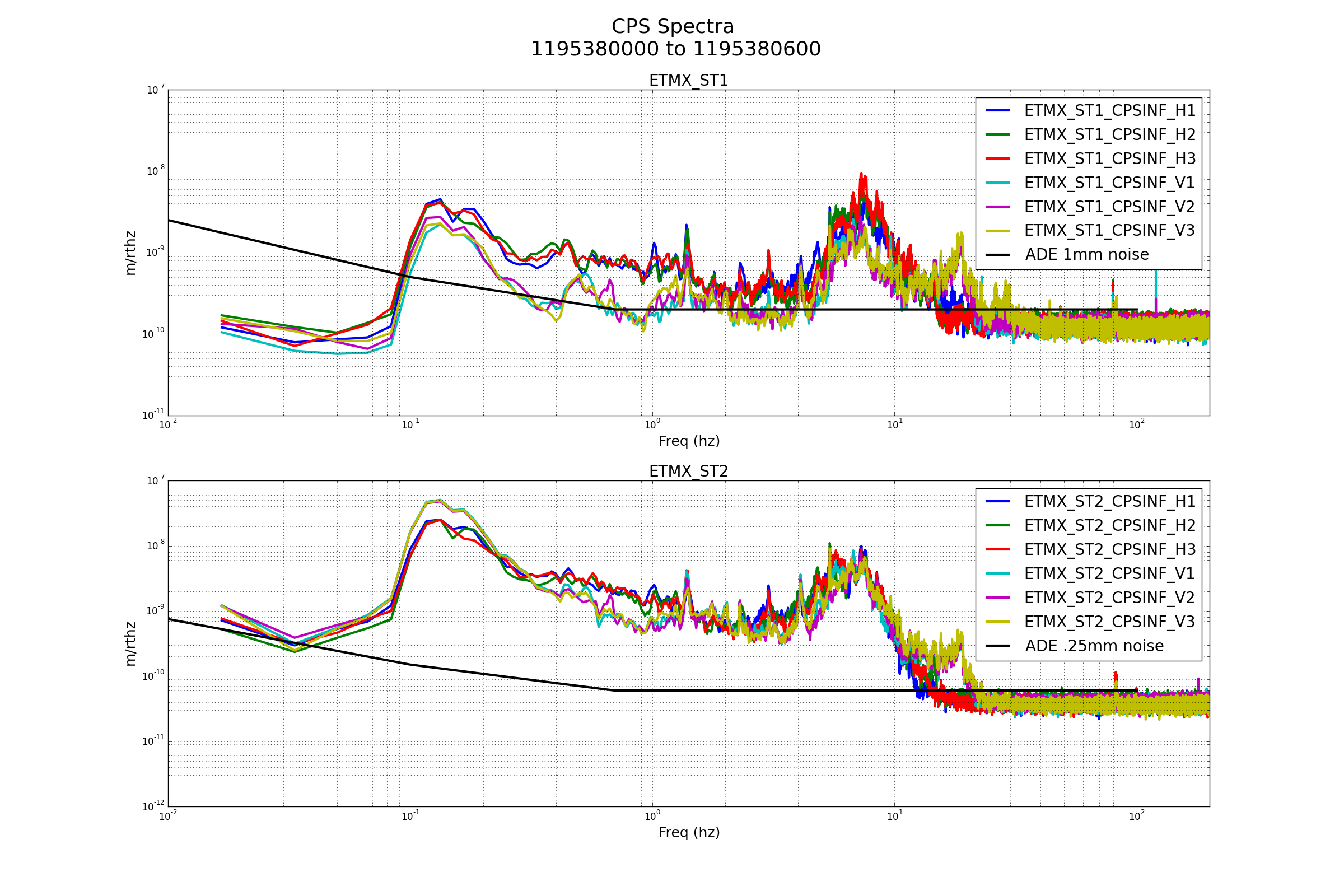The image size is (1344, 896).
Task: Click the bottom plot's m/rthz axis label
Action: (x=130, y=643)
